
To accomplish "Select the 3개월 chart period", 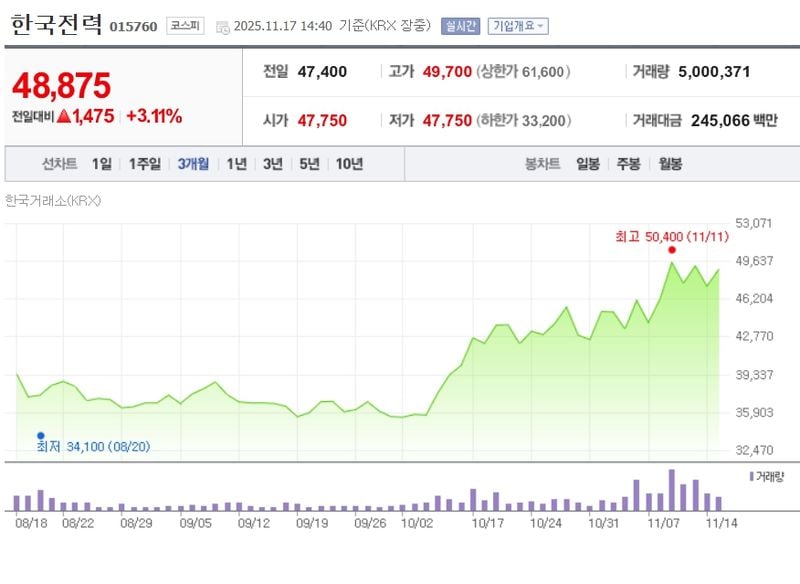I will pos(193,164).
